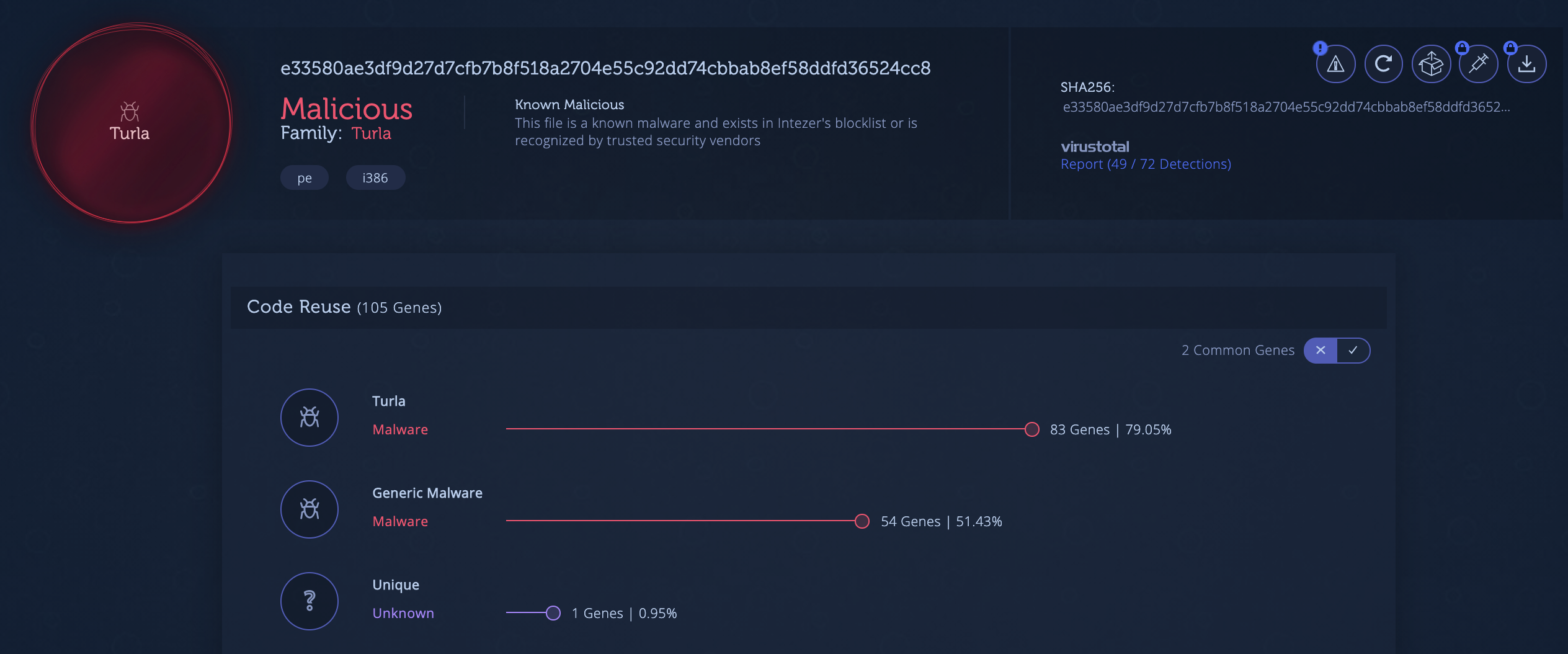The height and width of the screenshot is (654, 1568).
Task: Click the red Malware label under Turla
Action: 400,430
